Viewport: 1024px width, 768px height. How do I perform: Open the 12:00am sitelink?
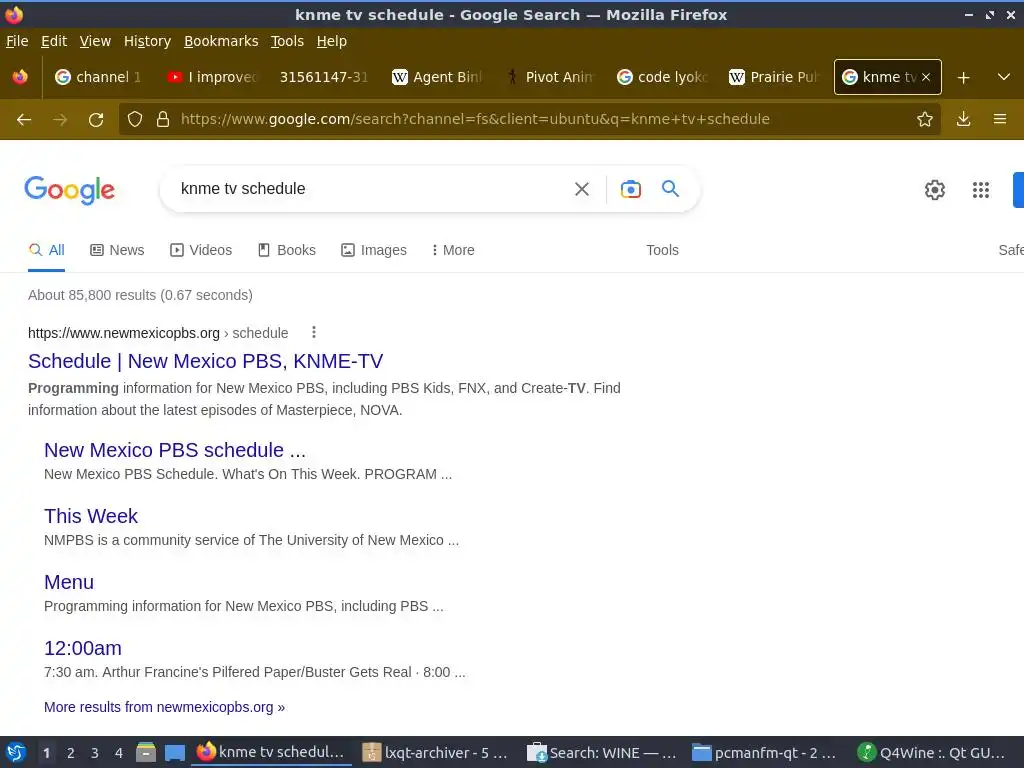83,648
